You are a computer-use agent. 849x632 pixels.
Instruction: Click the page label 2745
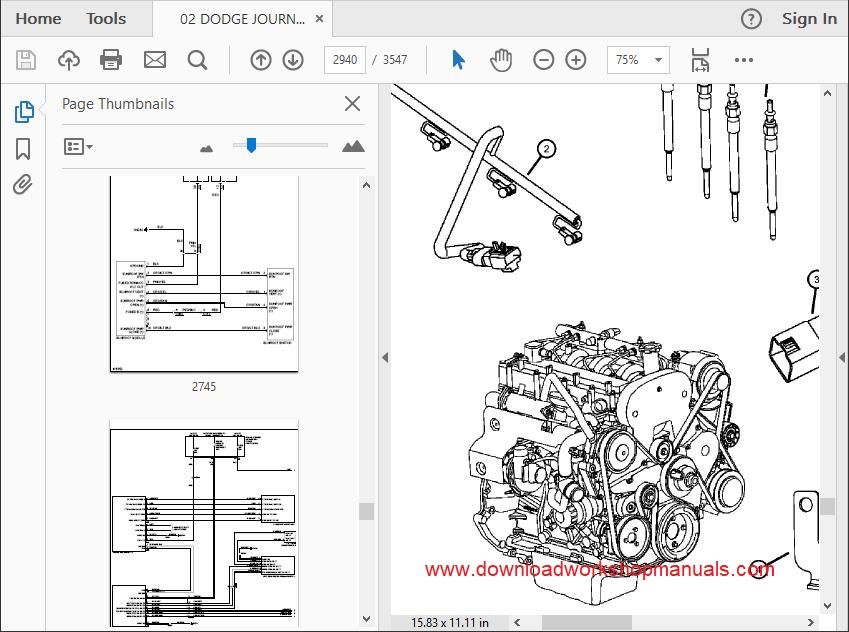tap(204, 387)
